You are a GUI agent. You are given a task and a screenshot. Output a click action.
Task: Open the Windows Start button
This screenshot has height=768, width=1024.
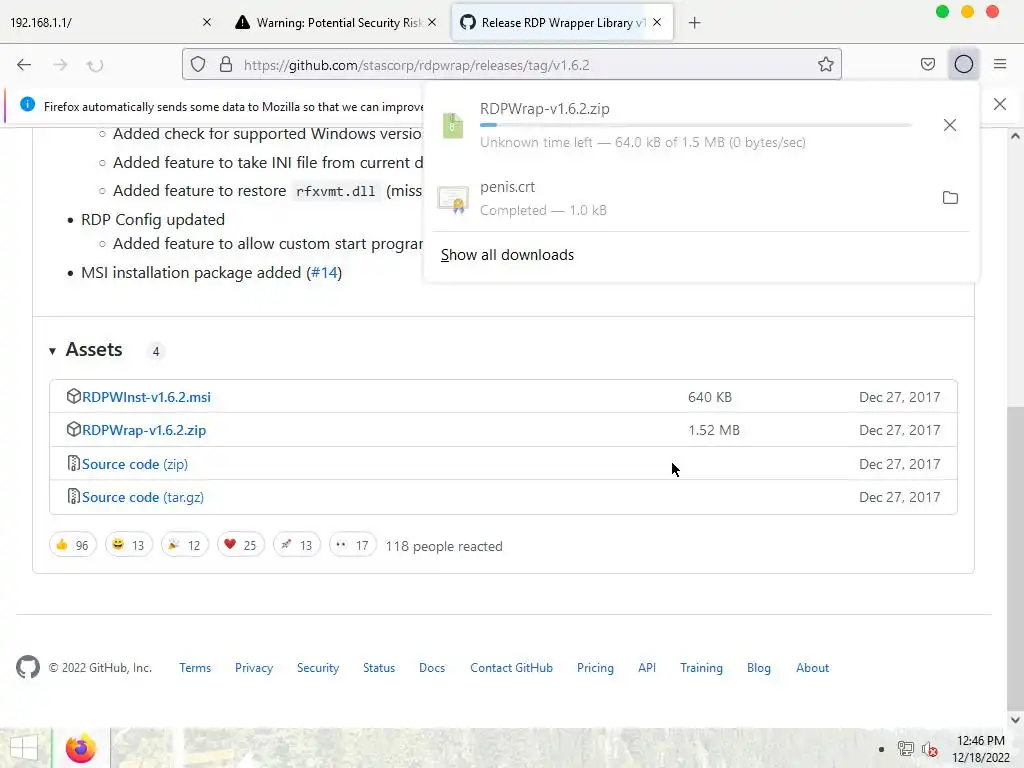tap(24, 748)
